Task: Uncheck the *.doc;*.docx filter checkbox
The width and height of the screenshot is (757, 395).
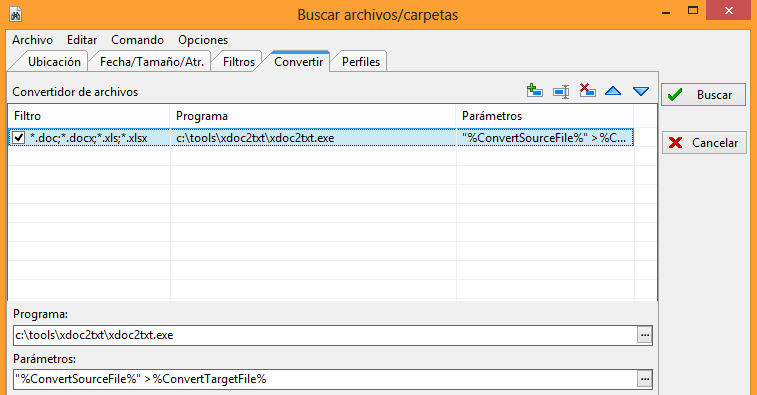Action: coord(18,138)
